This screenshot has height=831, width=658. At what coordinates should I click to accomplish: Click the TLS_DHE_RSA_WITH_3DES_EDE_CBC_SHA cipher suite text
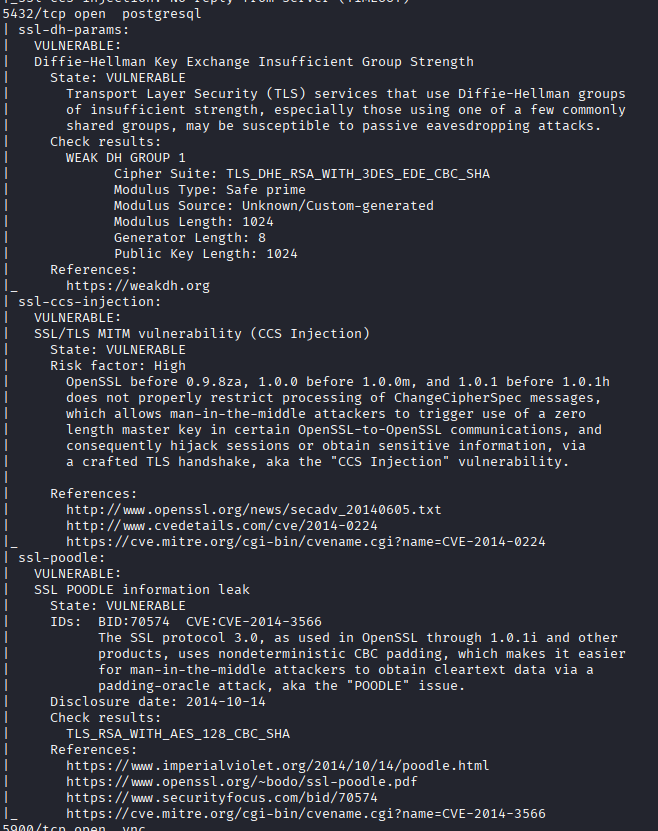358,174
